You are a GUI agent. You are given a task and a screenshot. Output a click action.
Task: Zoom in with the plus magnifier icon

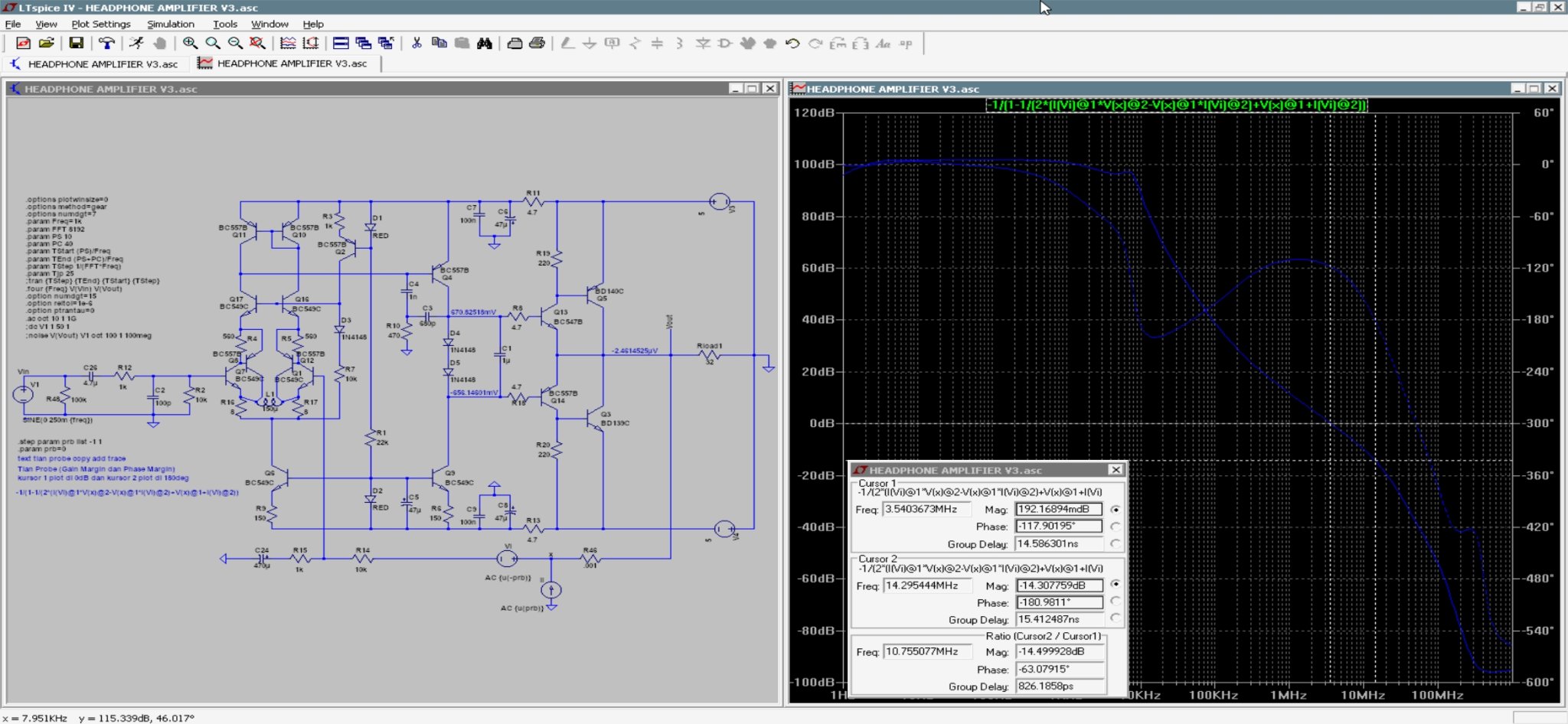[190, 44]
